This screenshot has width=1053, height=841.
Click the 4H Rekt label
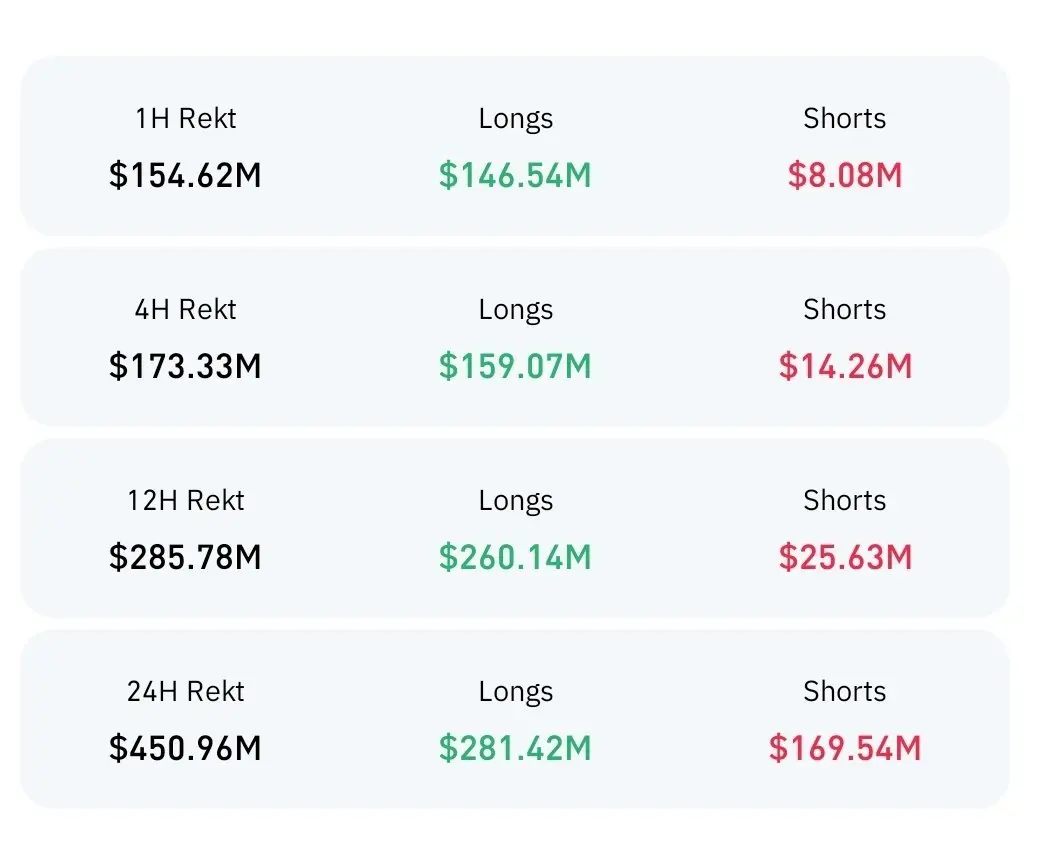185,309
